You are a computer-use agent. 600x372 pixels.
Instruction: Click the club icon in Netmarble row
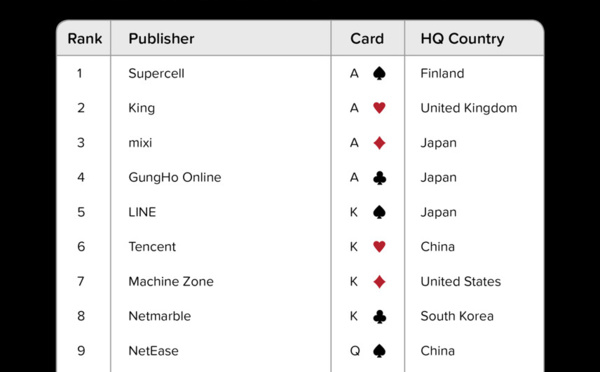(x=379, y=317)
